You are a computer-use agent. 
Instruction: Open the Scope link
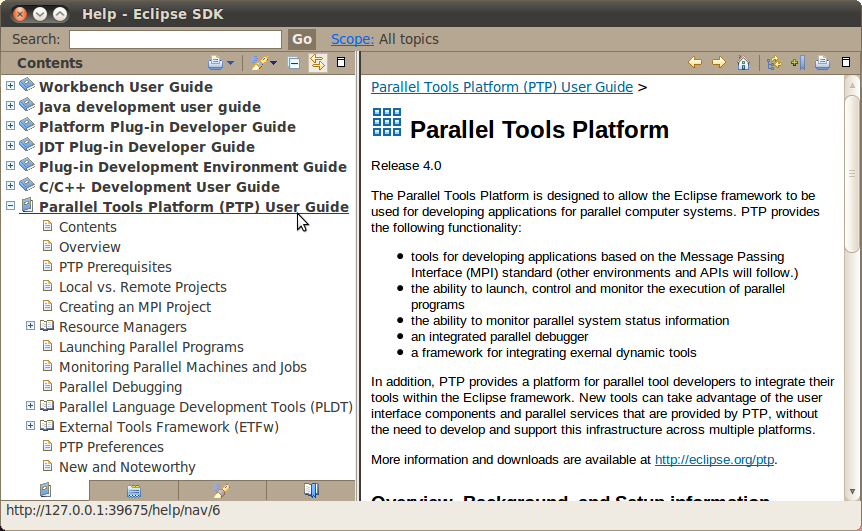click(352, 39)
